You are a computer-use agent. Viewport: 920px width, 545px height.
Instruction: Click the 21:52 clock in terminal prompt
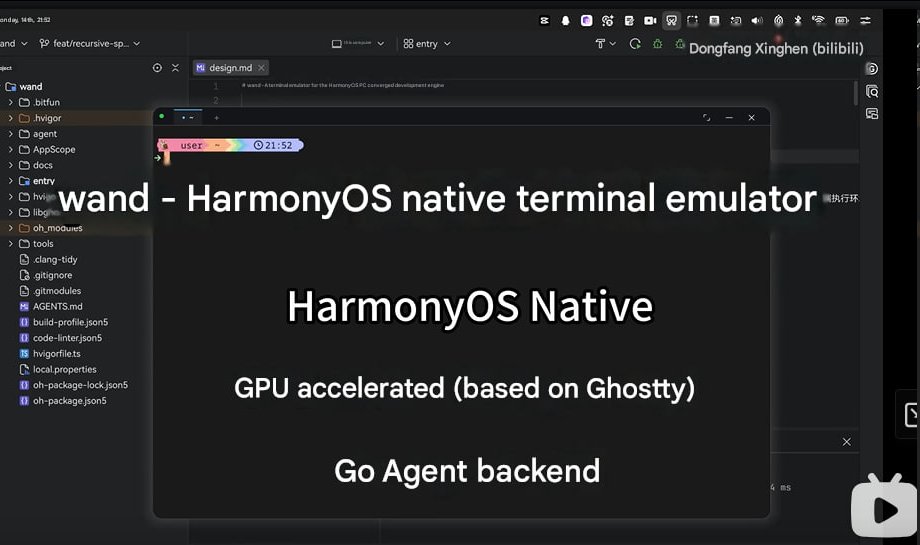pyautogui.click(x=273, y=145)
